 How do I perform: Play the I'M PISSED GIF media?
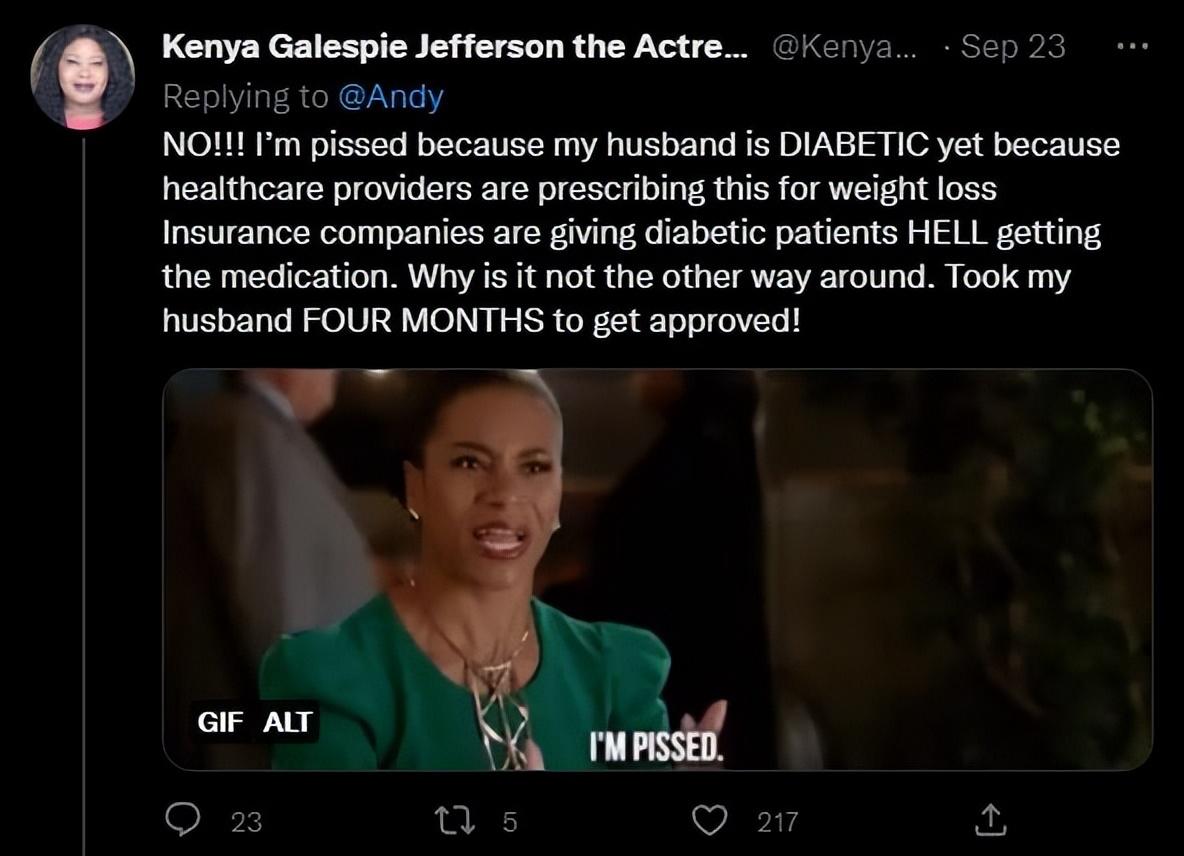tap(657, 570)
